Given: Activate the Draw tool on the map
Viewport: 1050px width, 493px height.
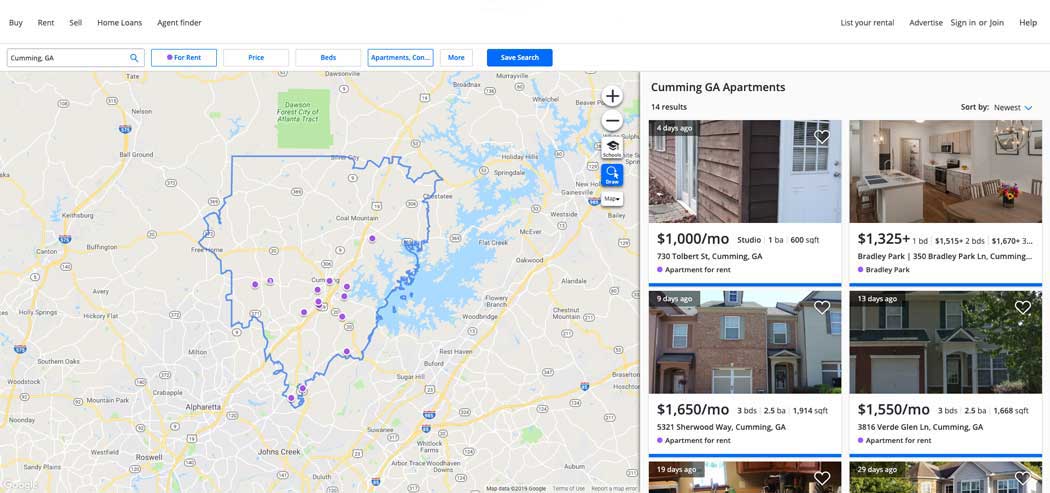Looking at the screenshot, I should point(612,175).
